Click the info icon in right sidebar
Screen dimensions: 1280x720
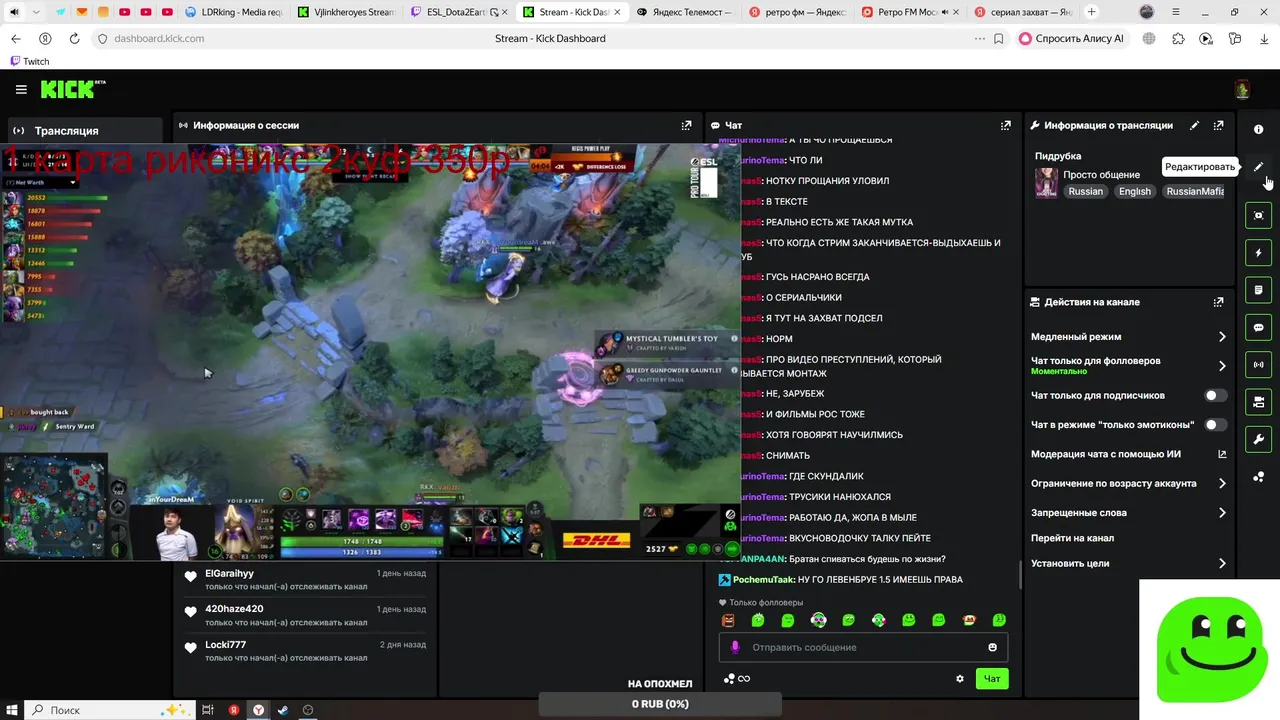pos(1258,129)
